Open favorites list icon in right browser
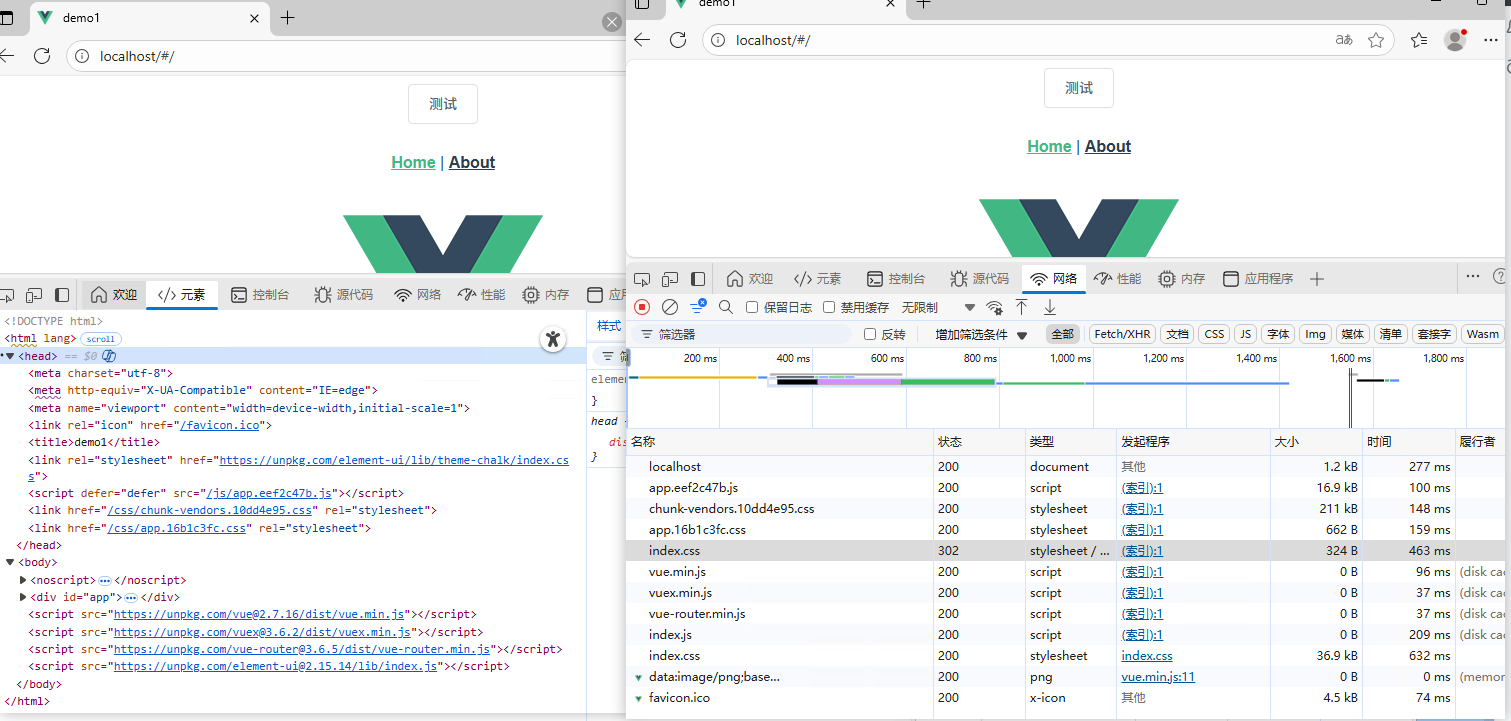1511x721 pixels. click(x=1419, y=40)
